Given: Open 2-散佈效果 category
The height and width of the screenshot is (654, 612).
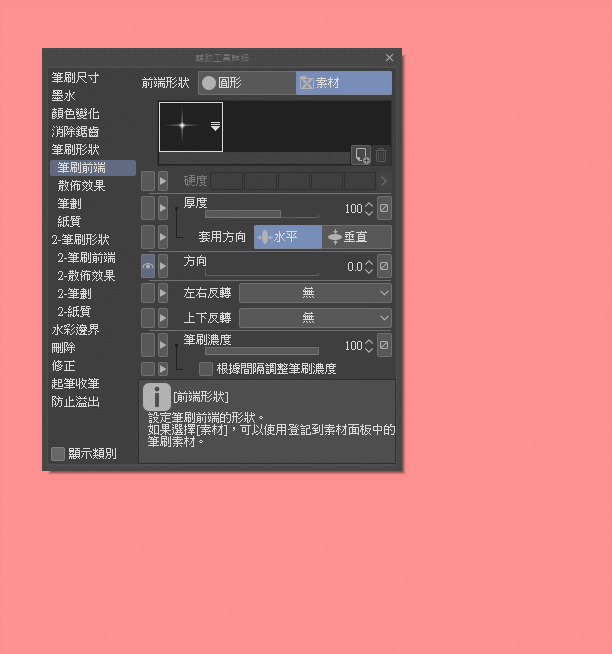Looking at the screenshot, I should click(x=86, y=276).
